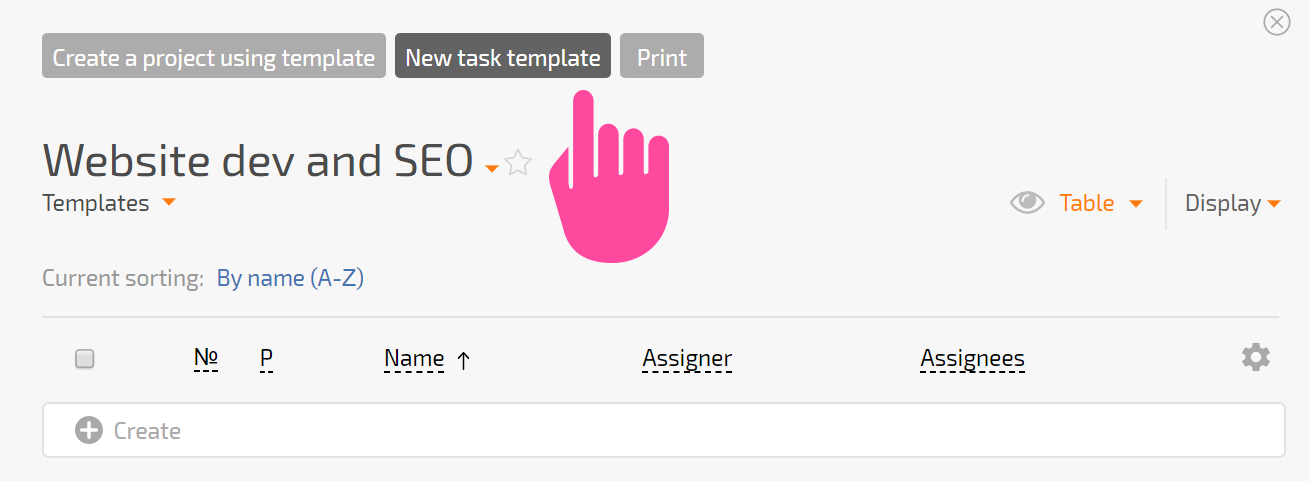Click the Create task input row

pos(664,431)
